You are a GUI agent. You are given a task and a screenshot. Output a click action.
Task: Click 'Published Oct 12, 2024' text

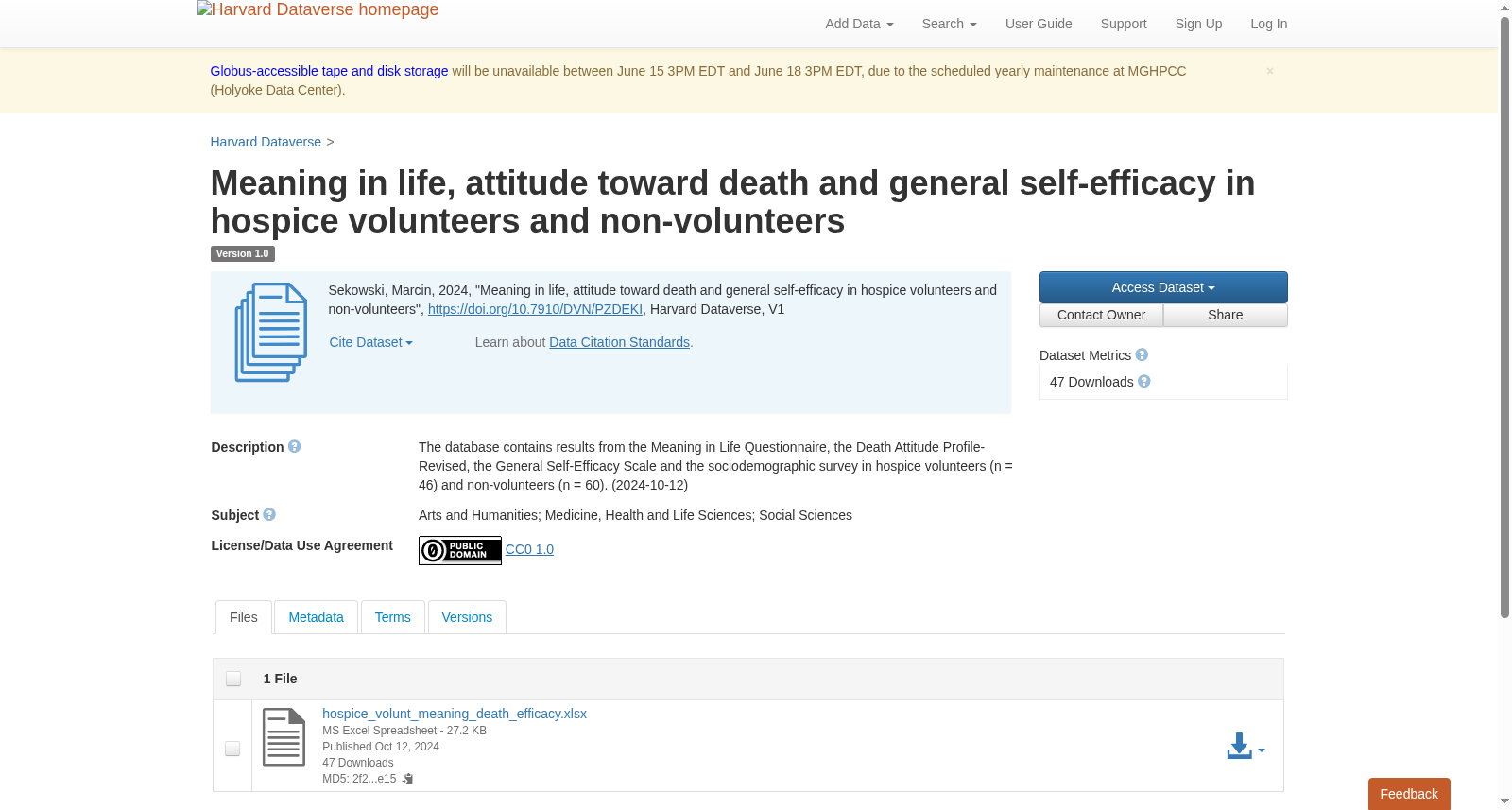pos(381,747)
